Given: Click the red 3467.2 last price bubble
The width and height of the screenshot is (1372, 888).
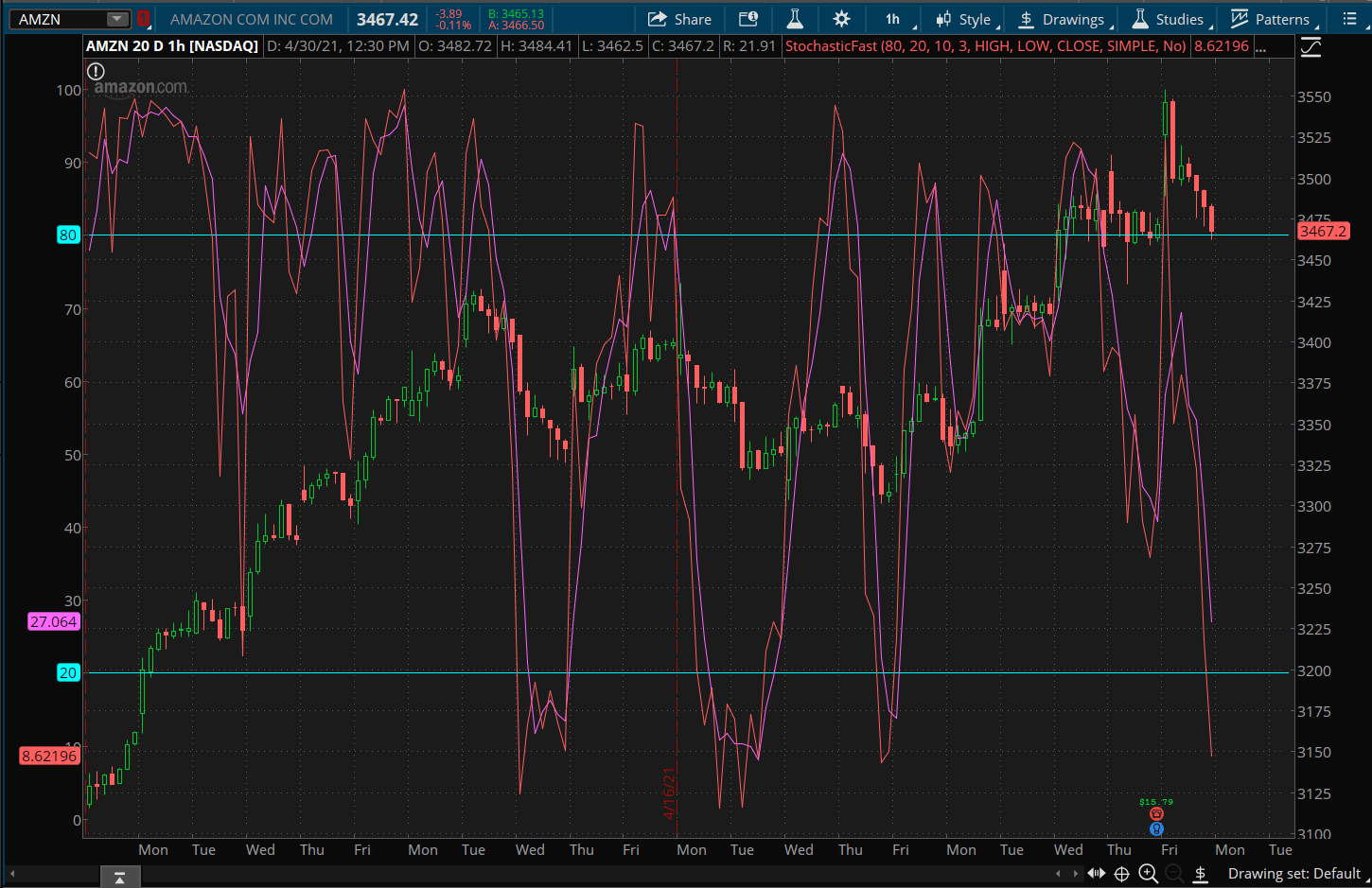Looking at the screenshot, I should pos(1323,231).
